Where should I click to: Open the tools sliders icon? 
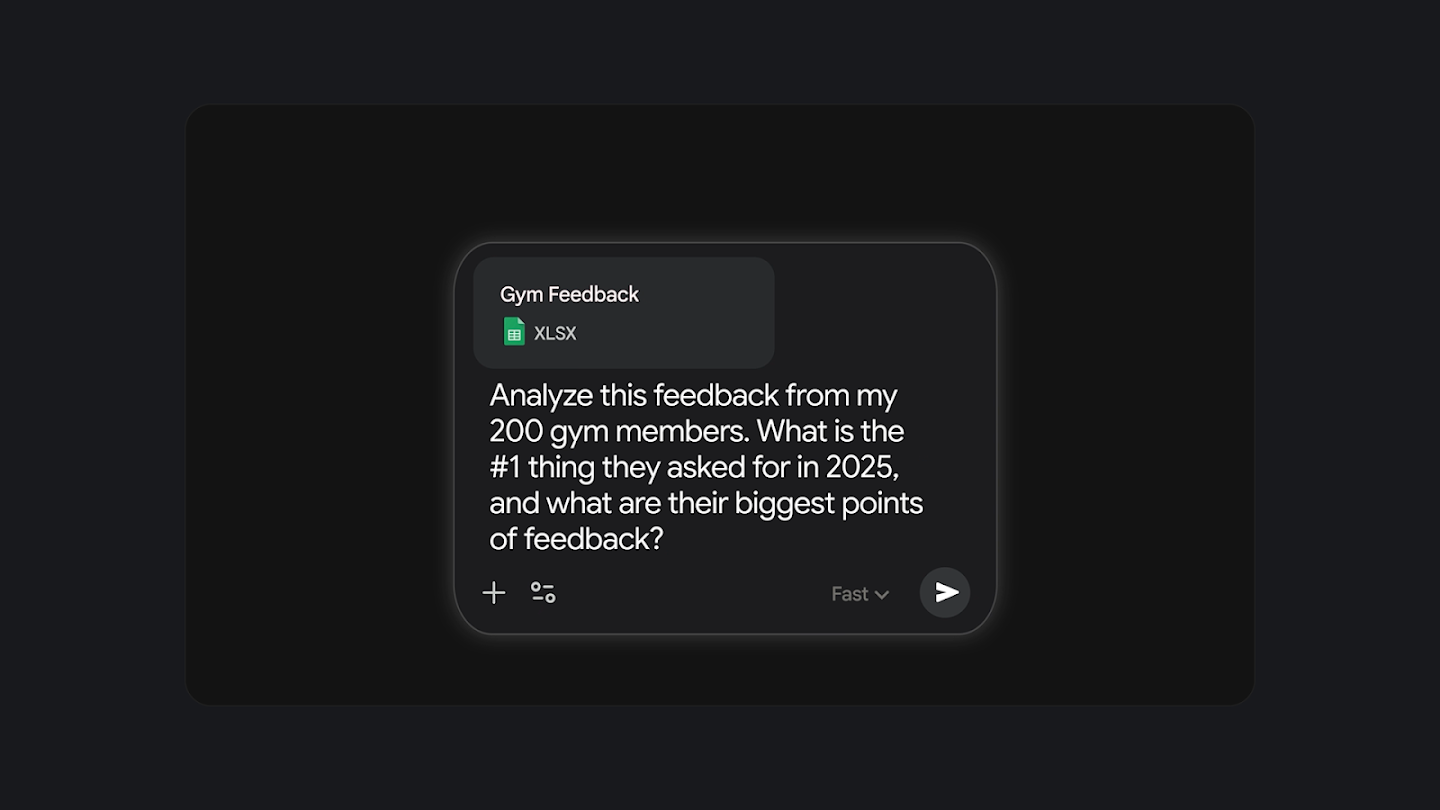point(543,593)
